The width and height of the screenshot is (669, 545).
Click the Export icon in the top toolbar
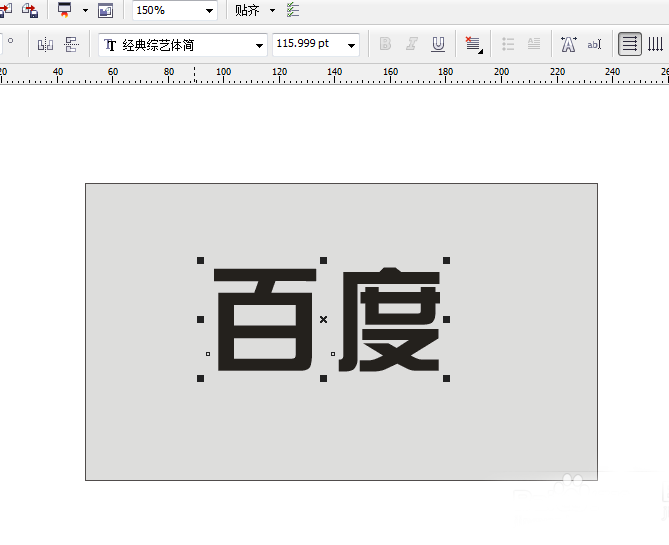(x=30, y=10)
